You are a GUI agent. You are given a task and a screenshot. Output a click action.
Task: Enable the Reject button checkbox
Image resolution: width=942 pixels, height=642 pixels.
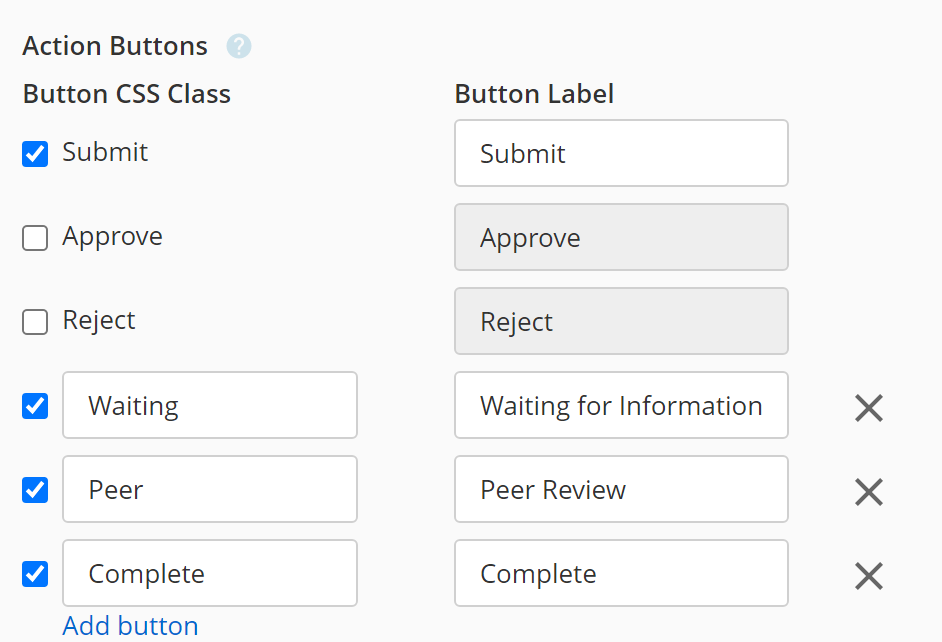(x=35, y=322)
